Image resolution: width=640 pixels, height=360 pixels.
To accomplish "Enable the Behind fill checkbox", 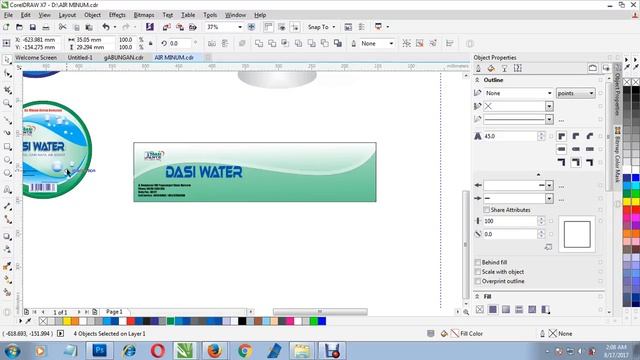I will (478, 262).
